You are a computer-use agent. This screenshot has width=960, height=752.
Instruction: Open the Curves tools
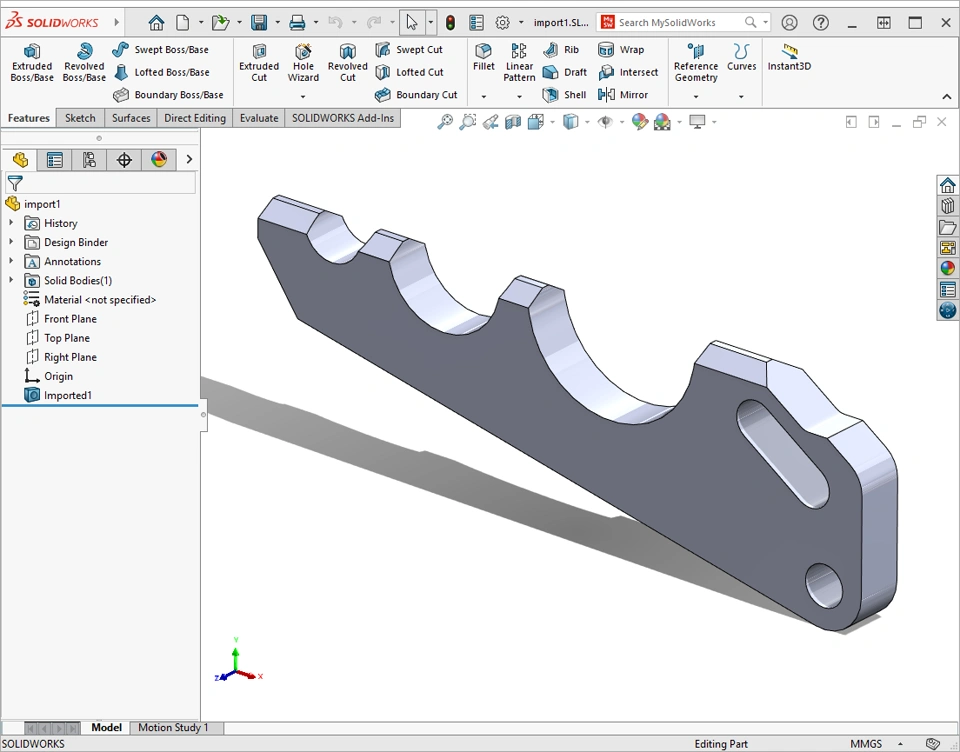pos(741,57)
